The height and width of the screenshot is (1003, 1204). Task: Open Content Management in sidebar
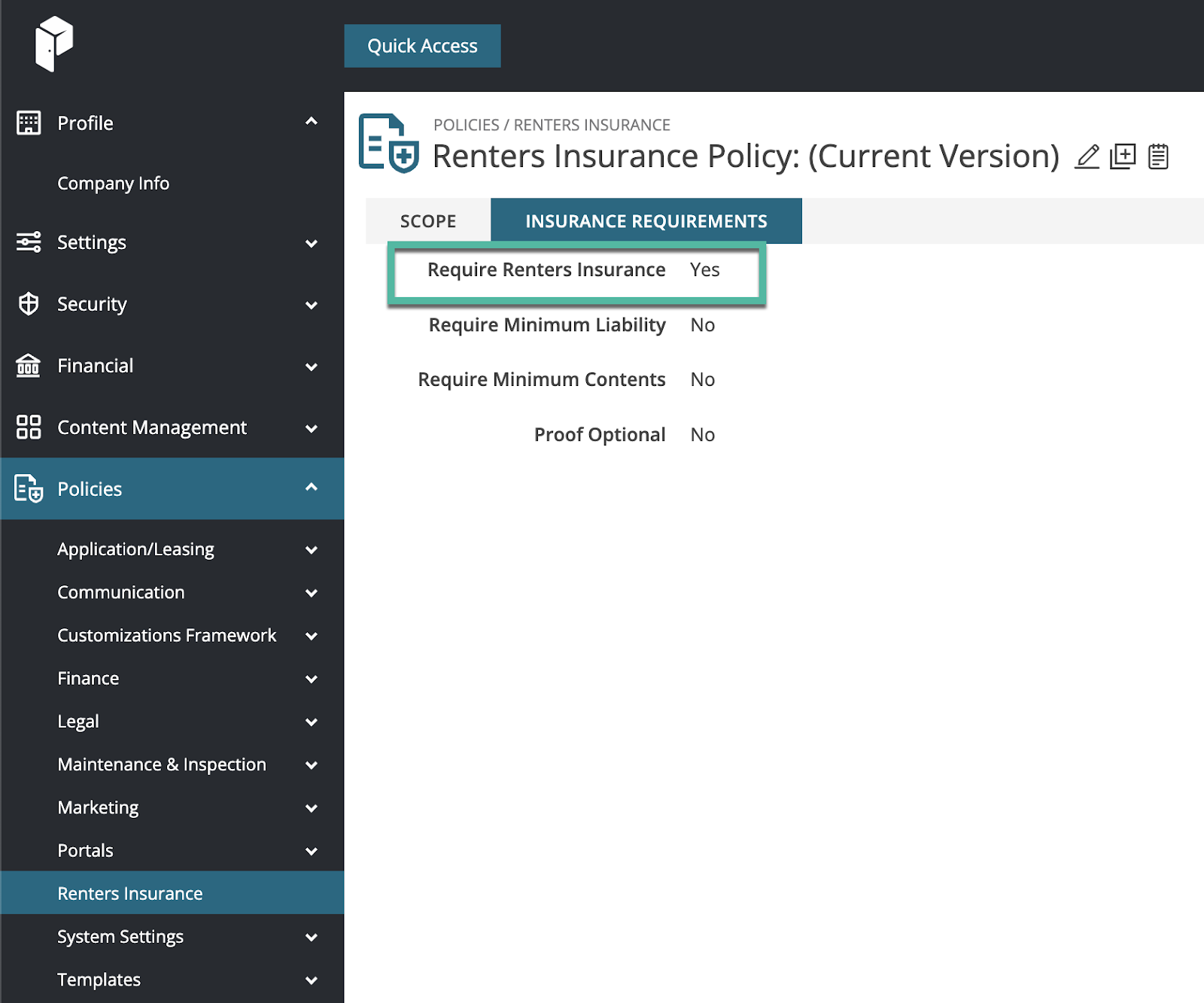tap(152, 427)
